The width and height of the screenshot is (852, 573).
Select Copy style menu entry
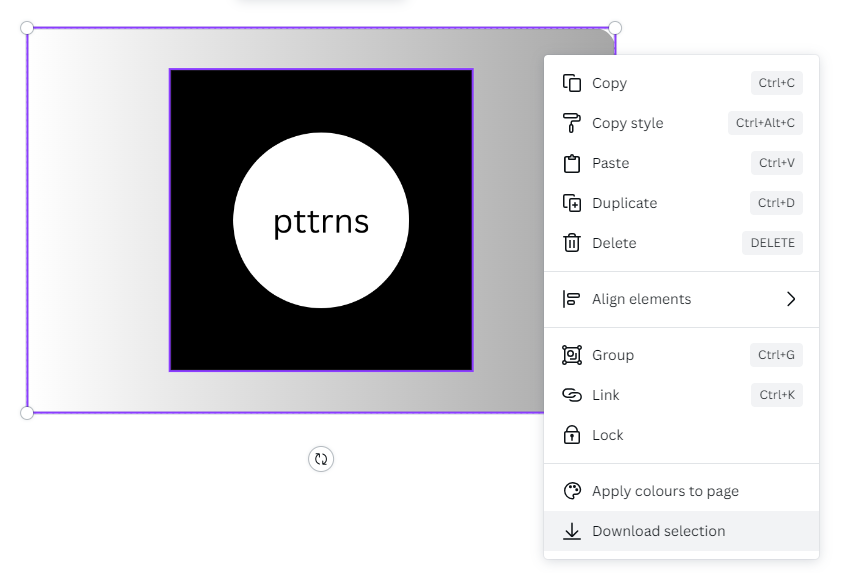[681, 123]
